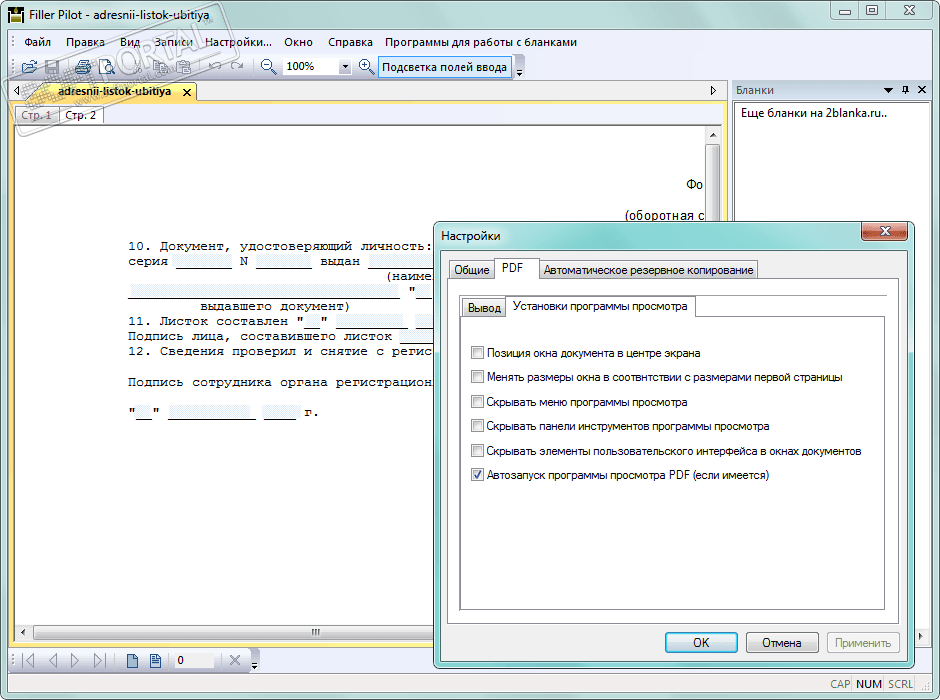Click the document vertical scrollbar up arrow
This screenshot has height=700, width=940.
click(713, 135)
